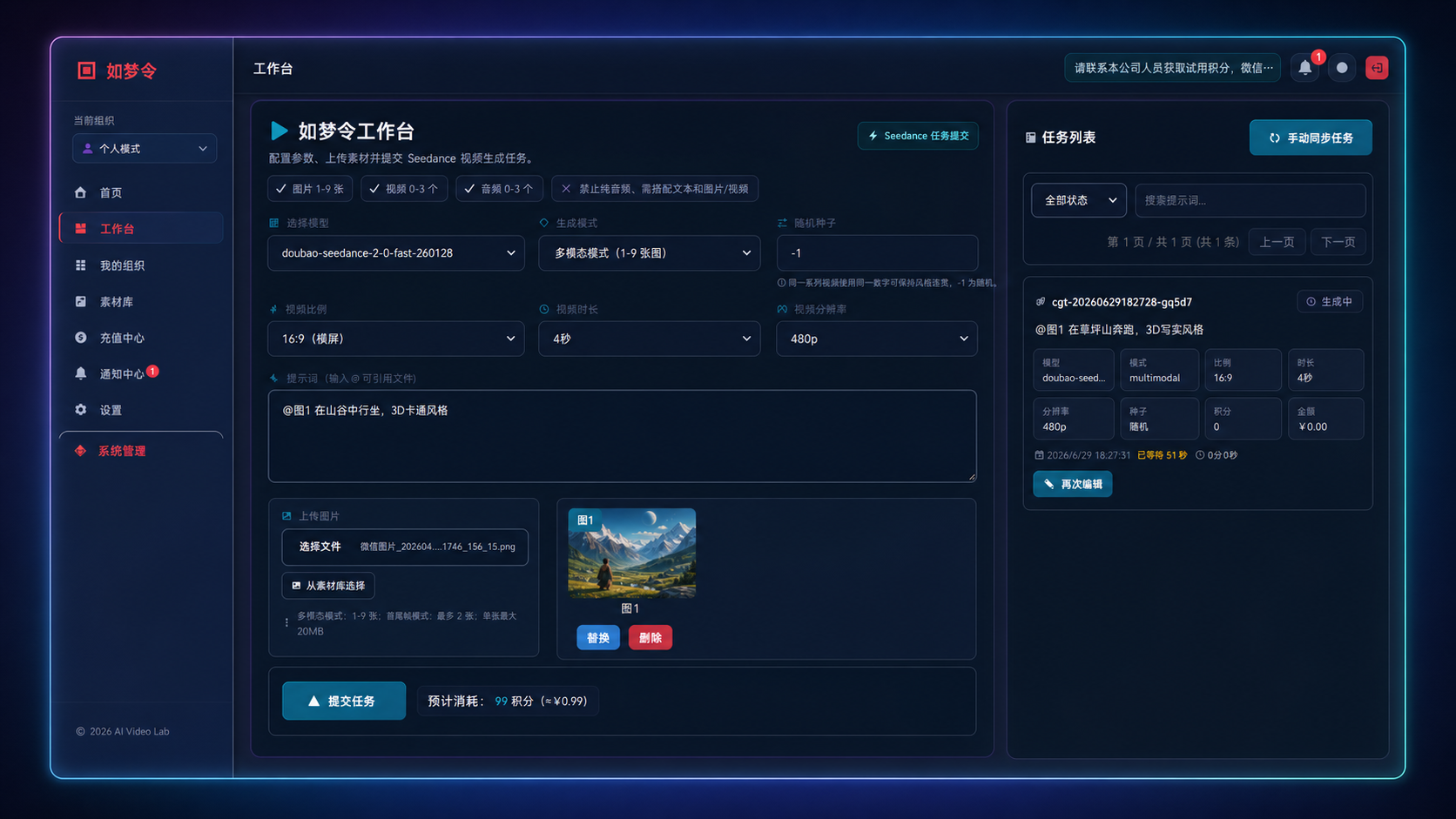The height and width of the screenshot is (819, 1456).
Task: Open 我的组织 in sidebar
Action: click(141, 265)
